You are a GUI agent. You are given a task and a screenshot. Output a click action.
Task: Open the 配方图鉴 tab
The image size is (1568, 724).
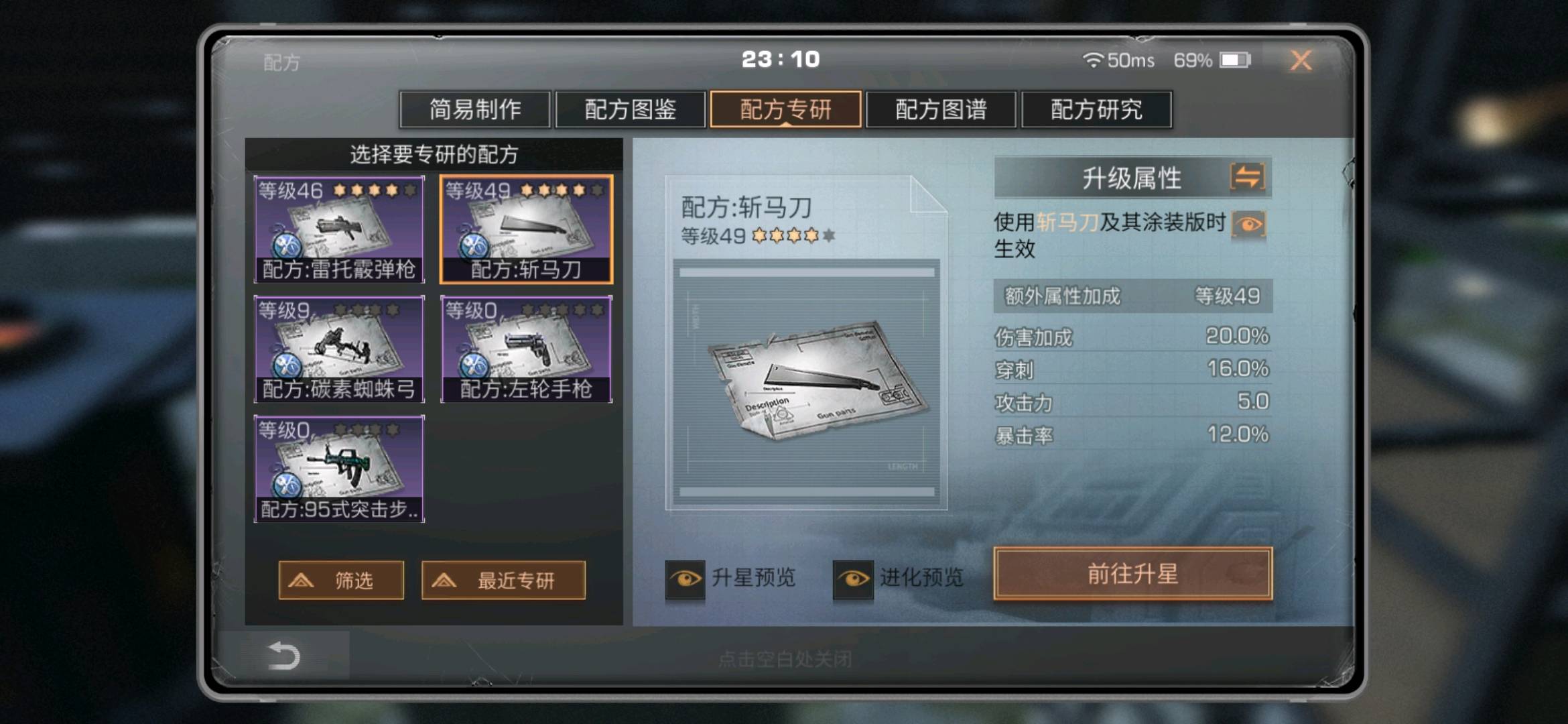(x=631, y=109)
